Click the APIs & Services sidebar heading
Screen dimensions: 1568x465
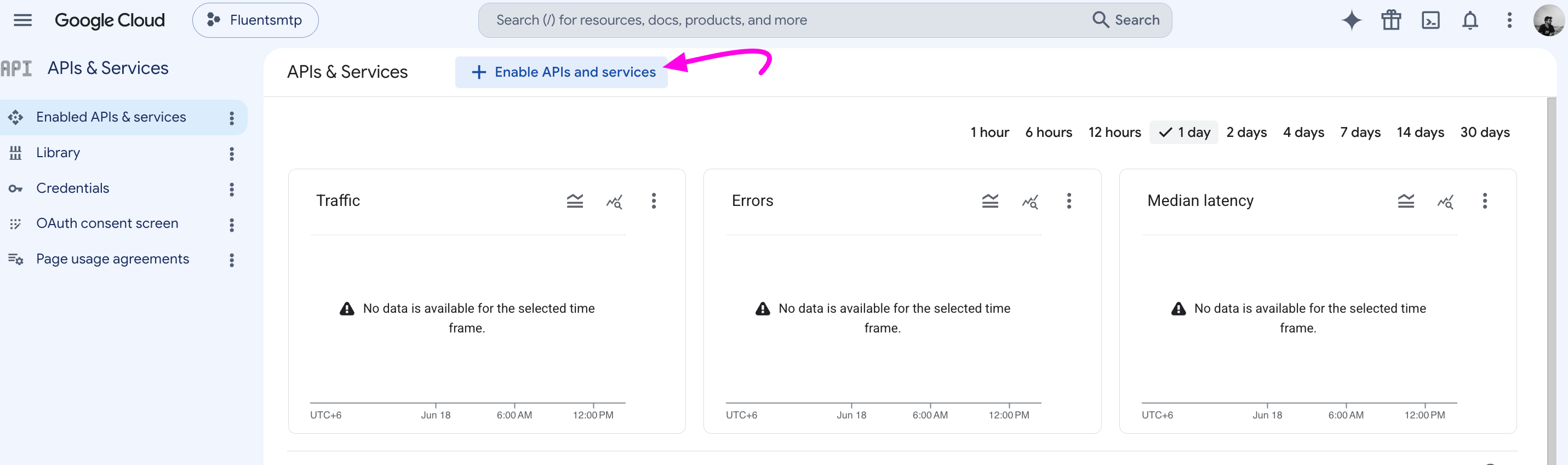click(108, 68)
